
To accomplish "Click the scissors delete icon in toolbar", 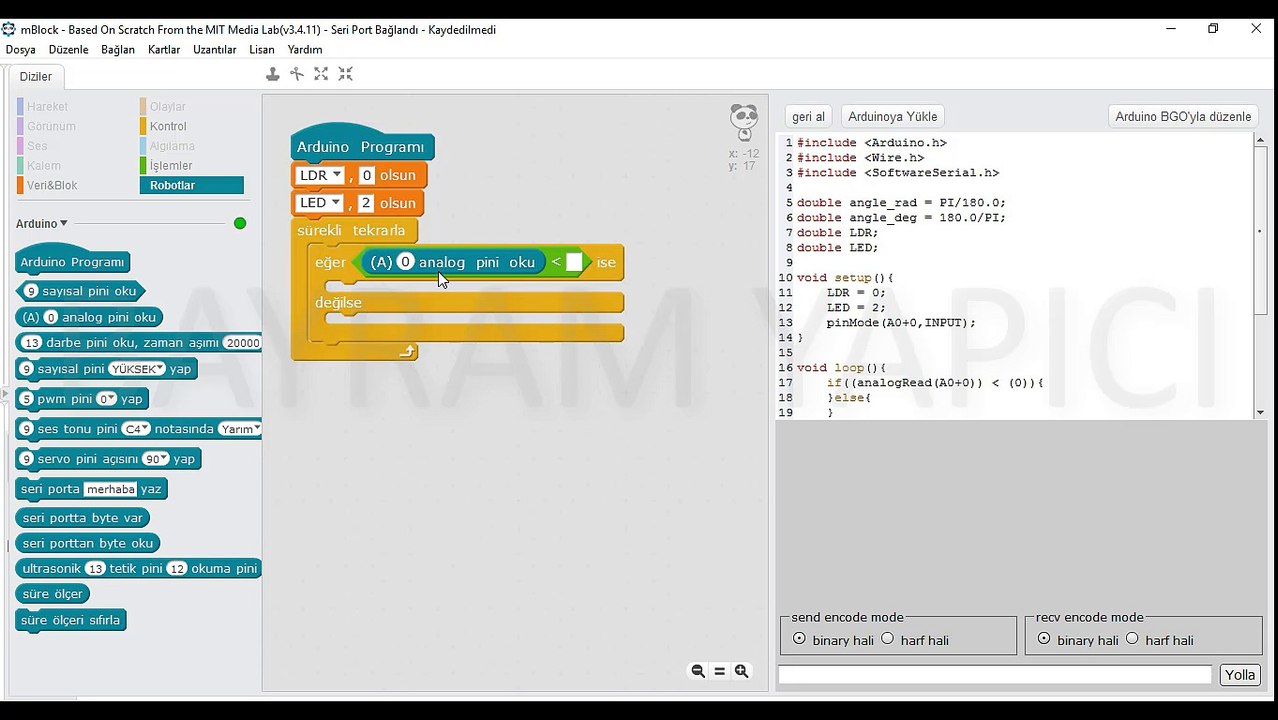I will pos(297,74).
